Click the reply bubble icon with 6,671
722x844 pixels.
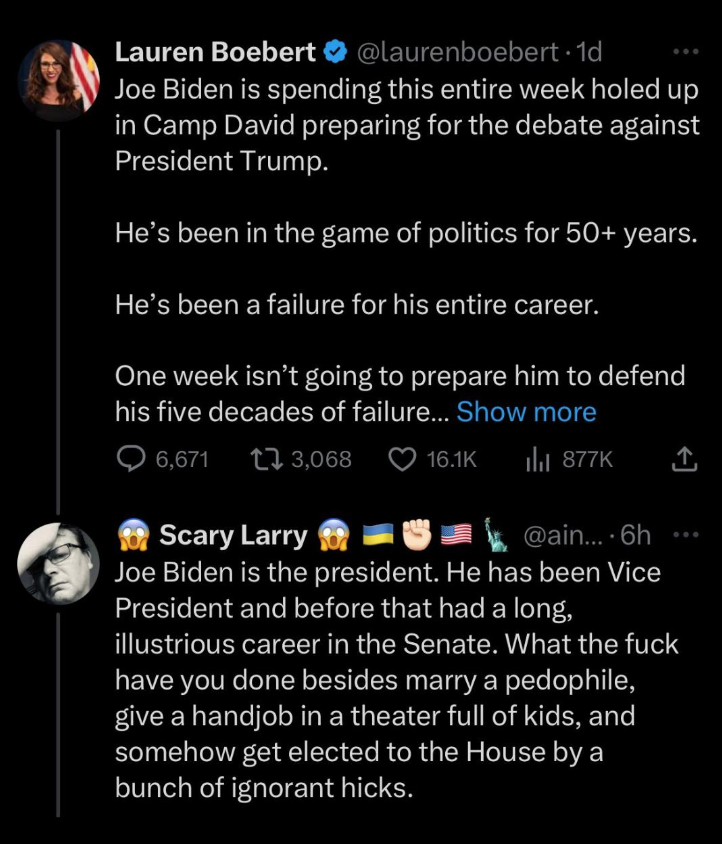click(132, 459)
